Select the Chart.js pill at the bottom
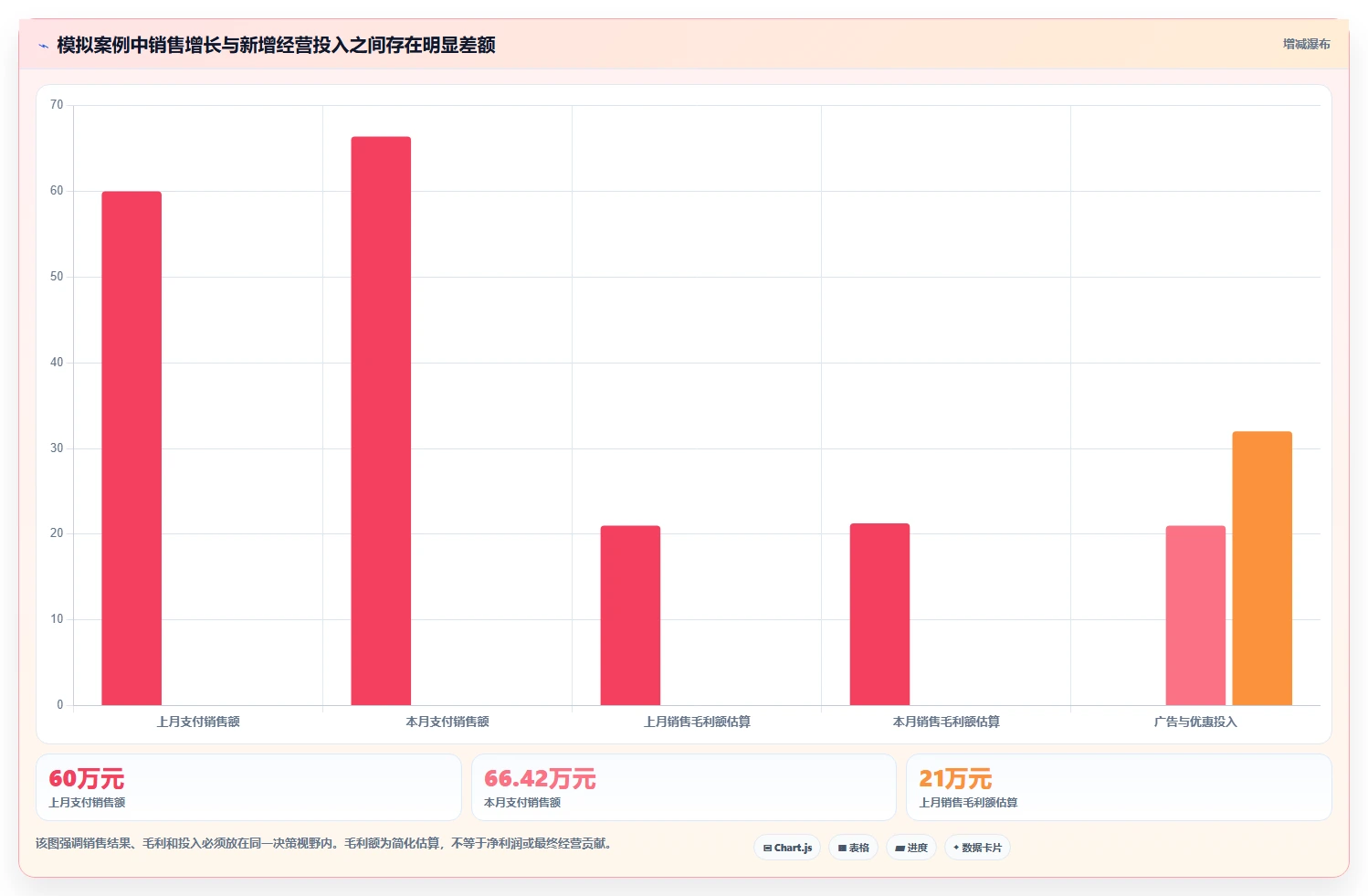 787,848
